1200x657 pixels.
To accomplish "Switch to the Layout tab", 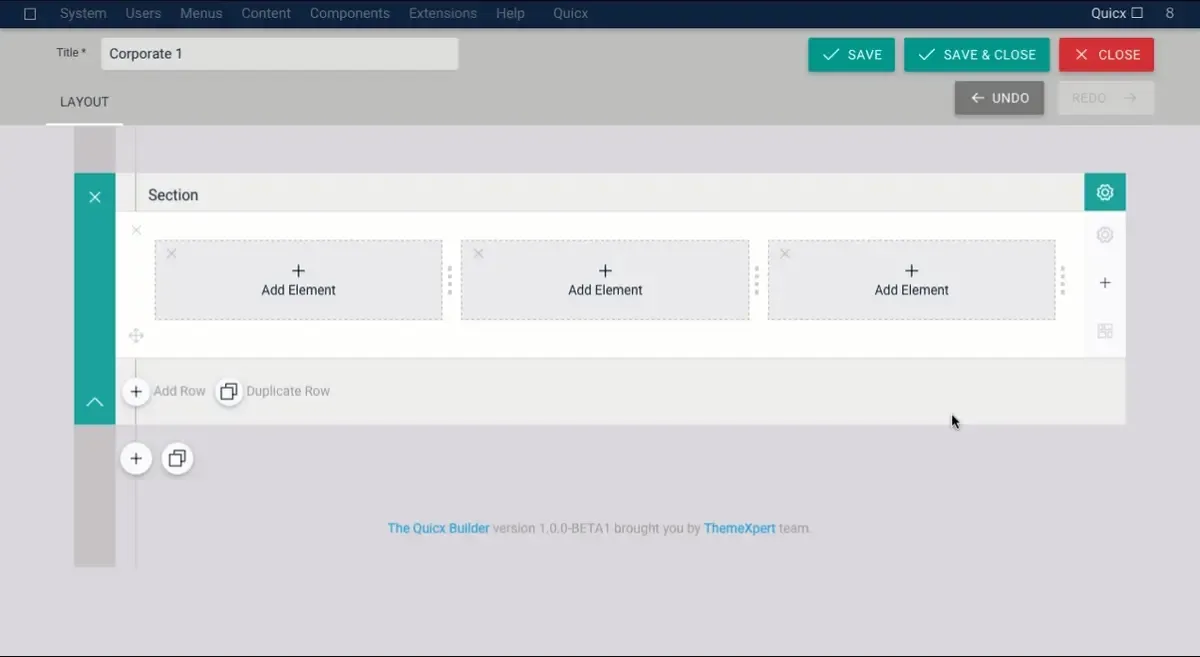I will coord(84,102).
